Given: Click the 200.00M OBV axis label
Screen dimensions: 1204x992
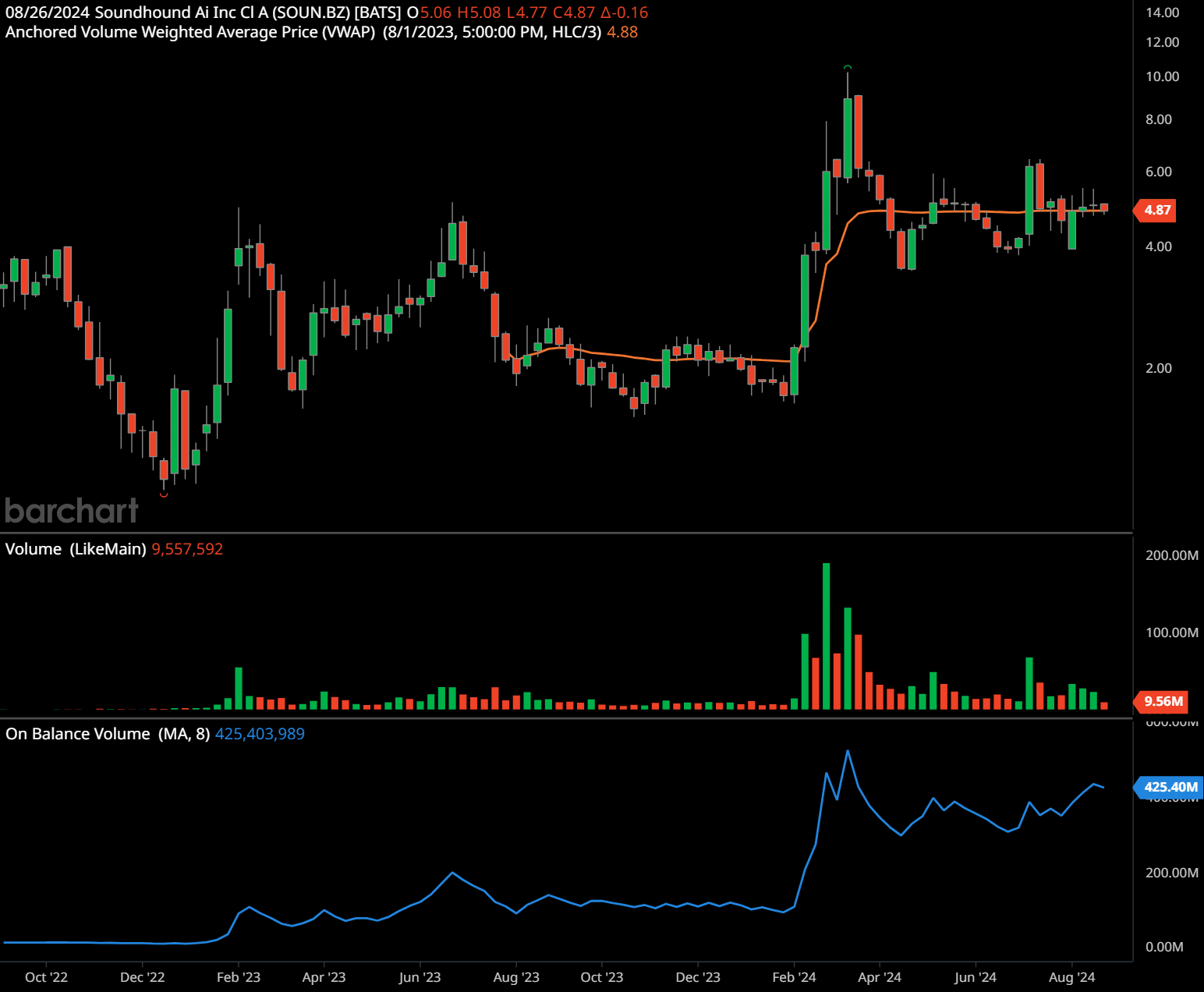Looking at the screenshot, I should pyautogui.click(x=1171, y=873).
